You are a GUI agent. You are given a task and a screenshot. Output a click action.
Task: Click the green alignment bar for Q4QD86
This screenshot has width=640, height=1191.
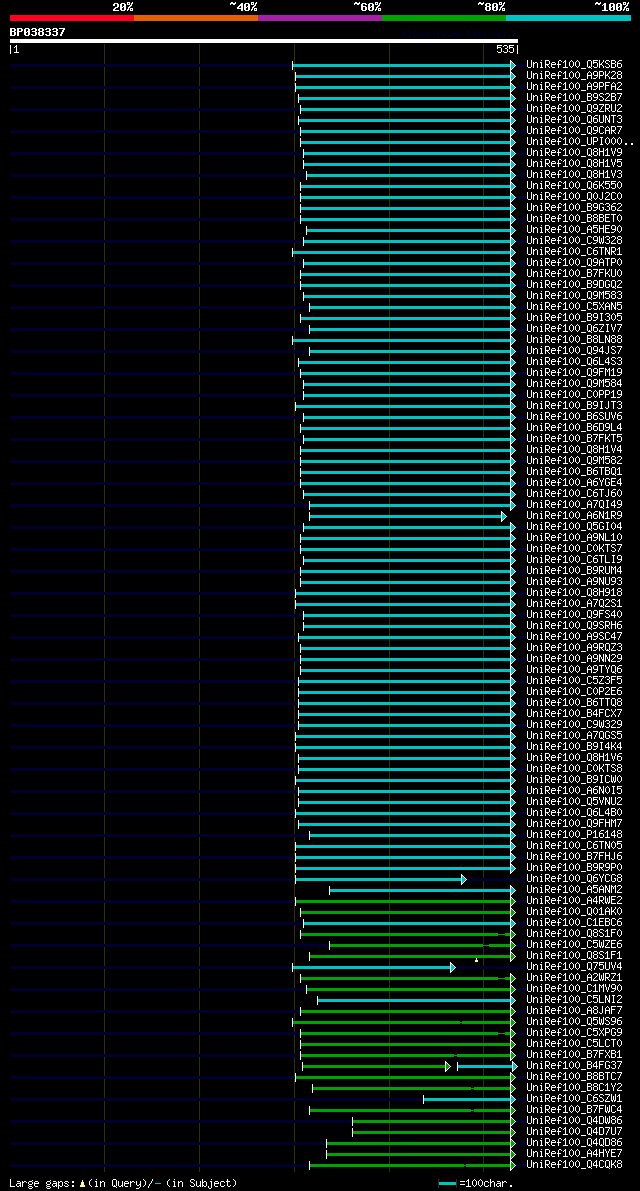tap(421, 1144)
